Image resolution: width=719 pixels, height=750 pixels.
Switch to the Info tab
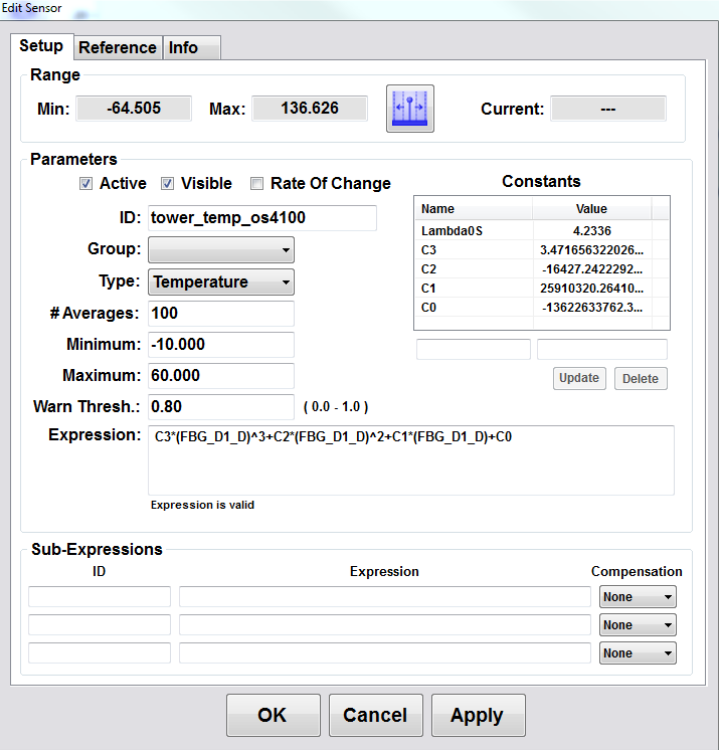tap(191, 48)
